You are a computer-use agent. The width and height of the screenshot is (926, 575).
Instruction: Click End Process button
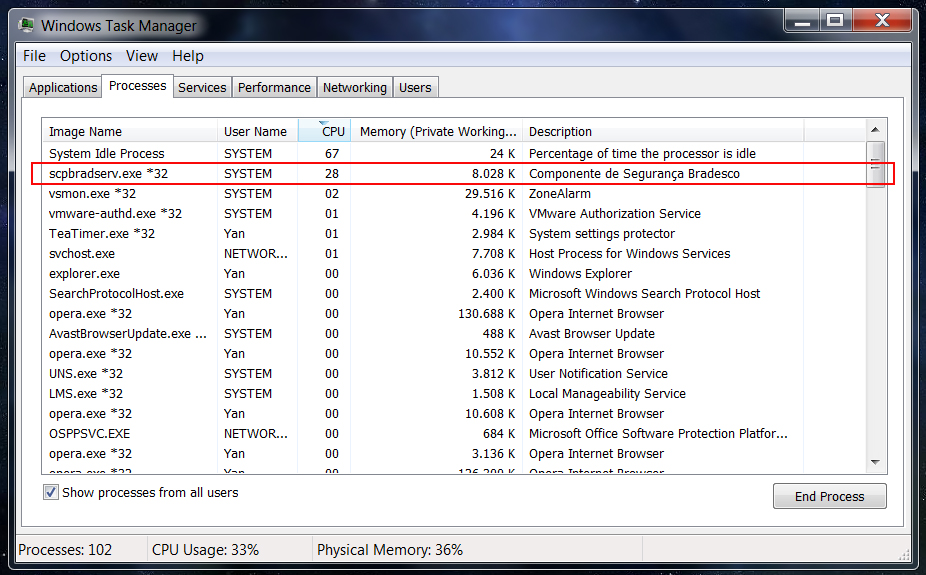point(829,496)
